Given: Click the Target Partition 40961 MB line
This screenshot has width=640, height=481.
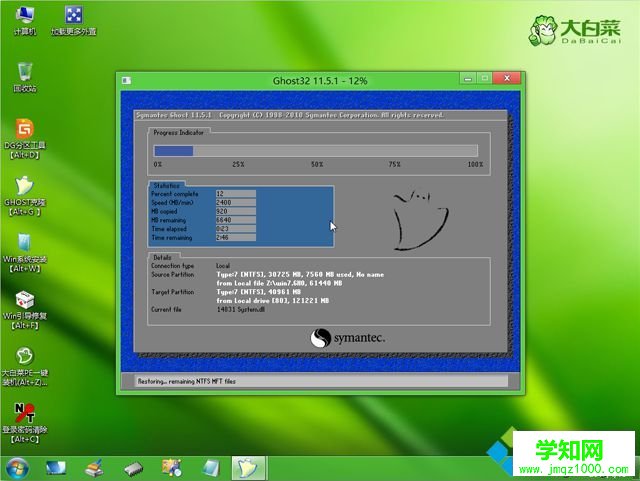Looking at the screenshot, I should pyautogui.click(x=258, y=292).
